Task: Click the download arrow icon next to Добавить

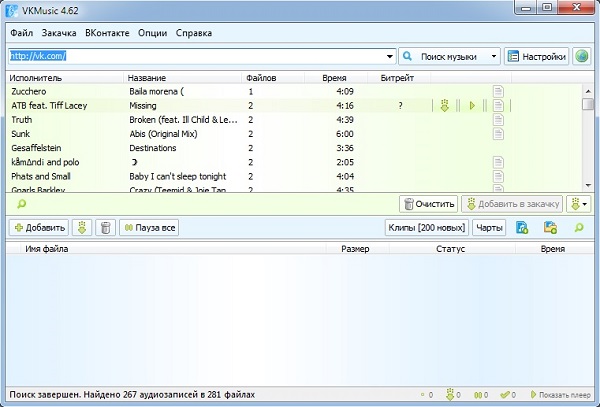Action: pyautogui.click(x=82, y=228)
